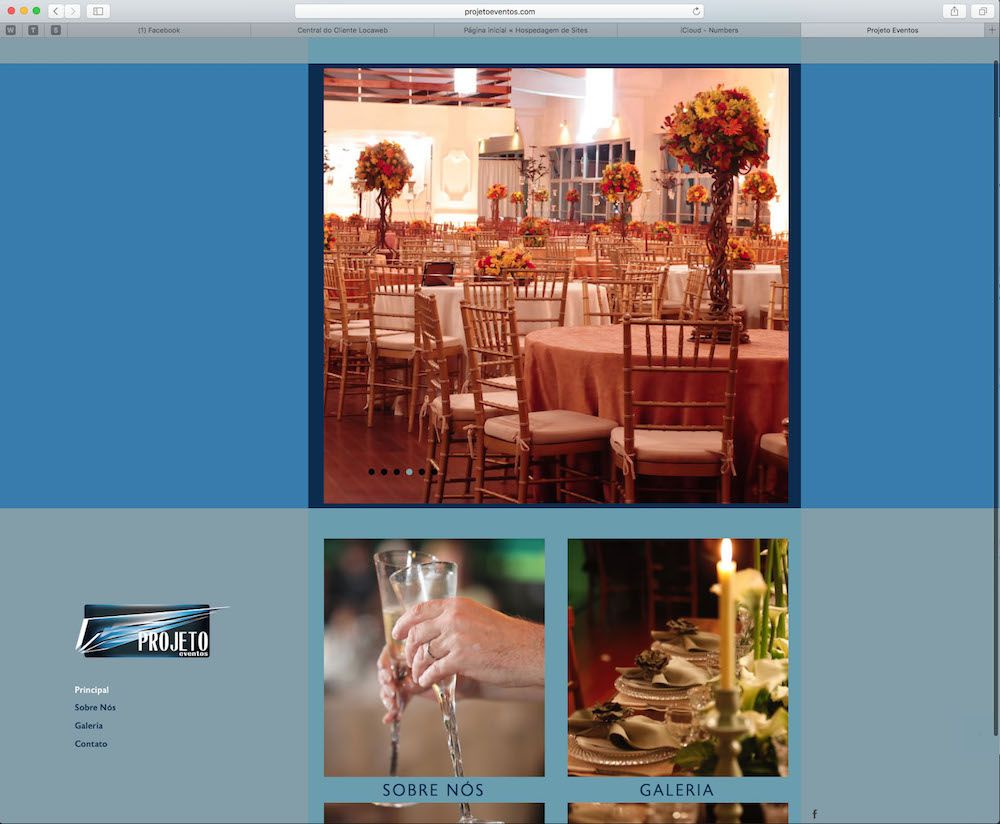Viewport: 1000px width, 824px height.
Task: Click the highlighted fourth slideshow dot
Action: tap(409, 471)
